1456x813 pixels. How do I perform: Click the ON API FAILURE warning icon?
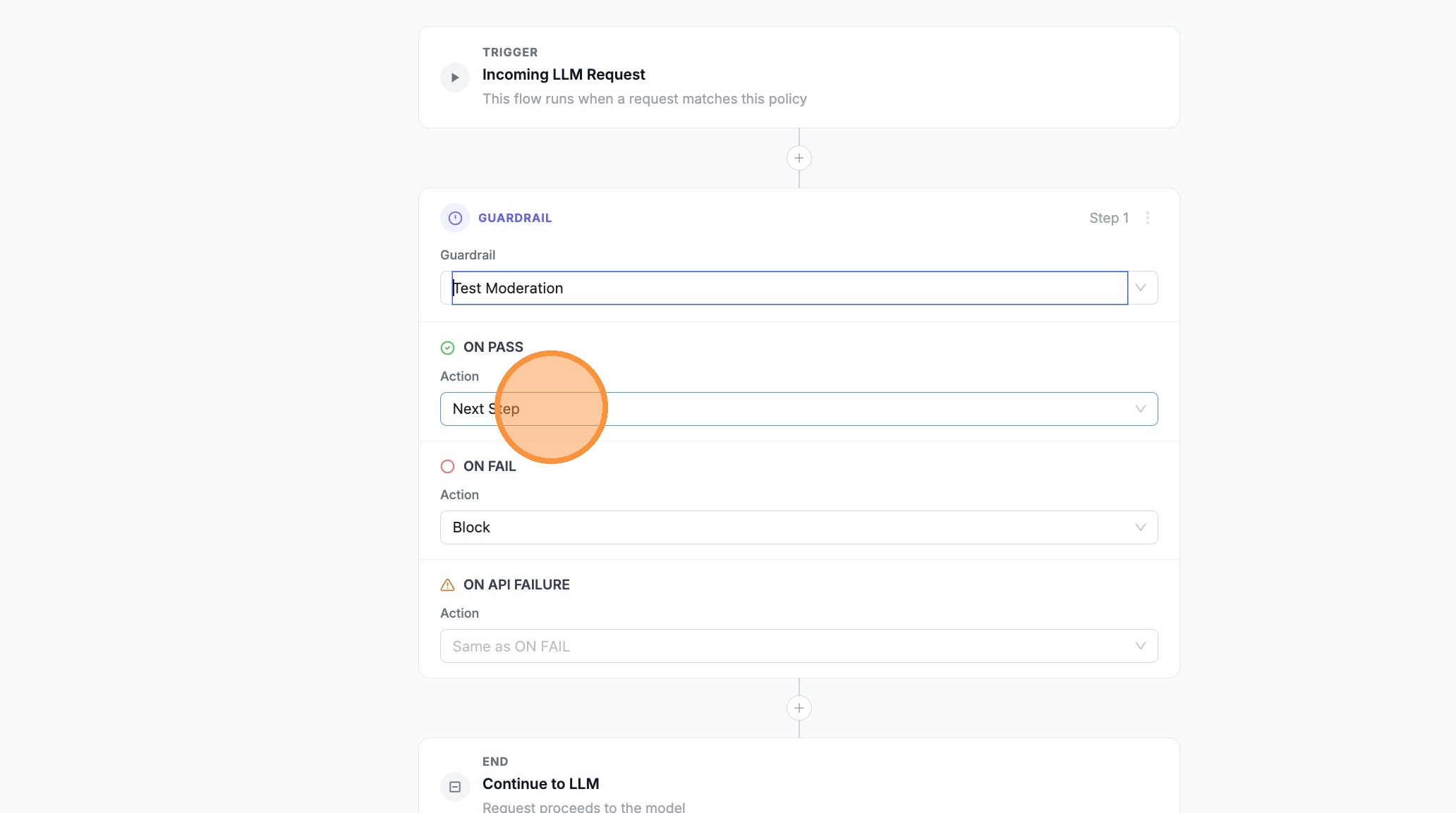[x=447, y=585]
